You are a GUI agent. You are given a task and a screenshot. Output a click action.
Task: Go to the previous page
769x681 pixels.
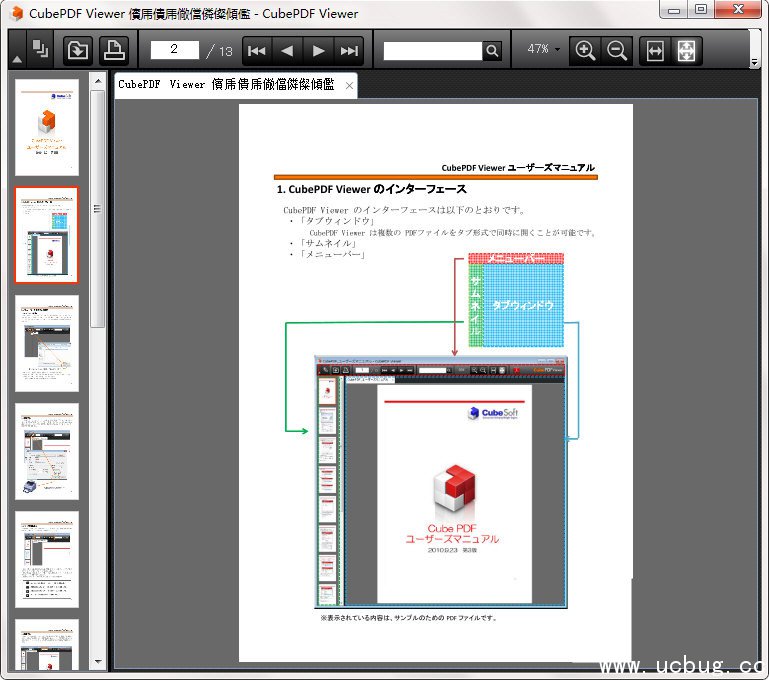tap(287, 50)
